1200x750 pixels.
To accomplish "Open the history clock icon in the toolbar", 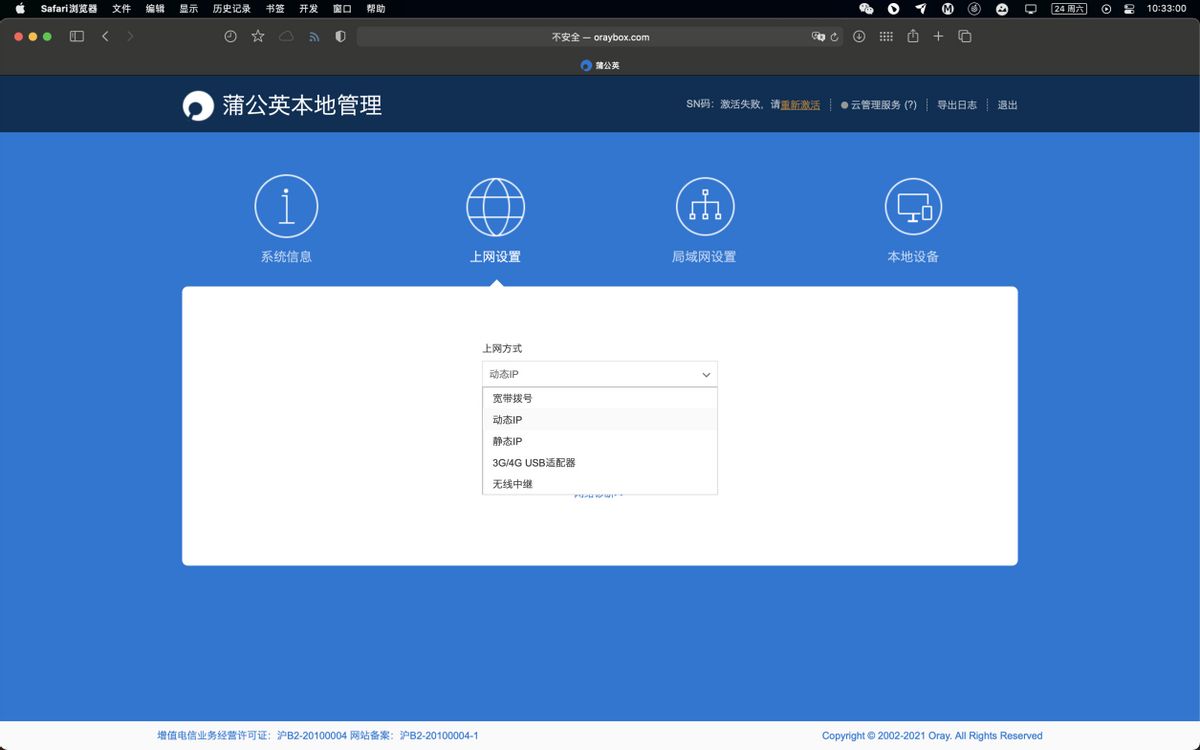I will coord(231,37).
